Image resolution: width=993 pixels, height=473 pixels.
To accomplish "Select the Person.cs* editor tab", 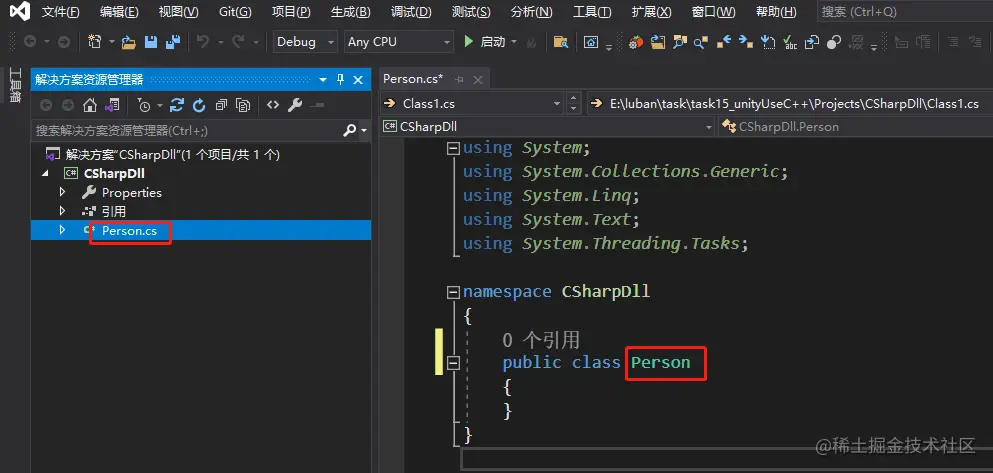I will pos(413,79).
